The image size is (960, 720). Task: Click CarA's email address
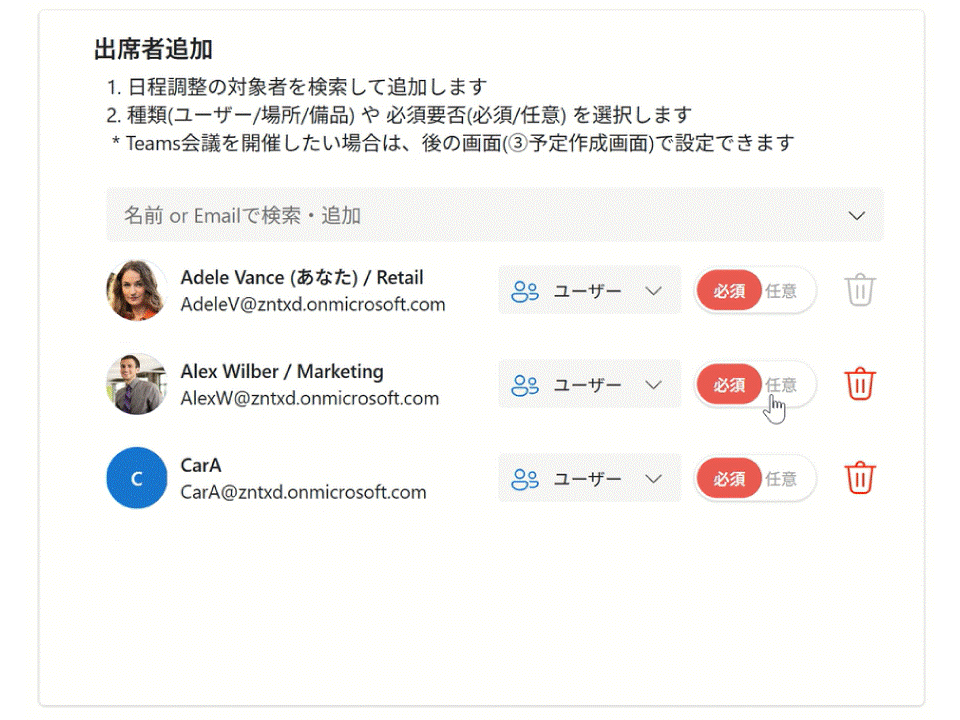pyautogui.click(x=303, y=492)
